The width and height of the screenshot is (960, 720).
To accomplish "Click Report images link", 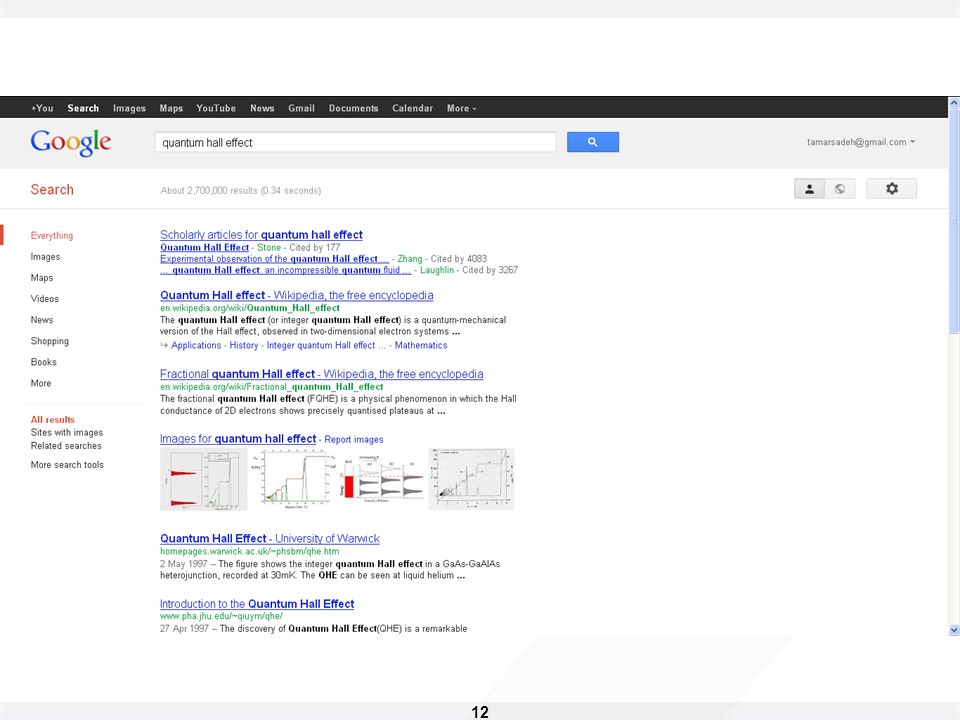I will (x=354, y=440).
